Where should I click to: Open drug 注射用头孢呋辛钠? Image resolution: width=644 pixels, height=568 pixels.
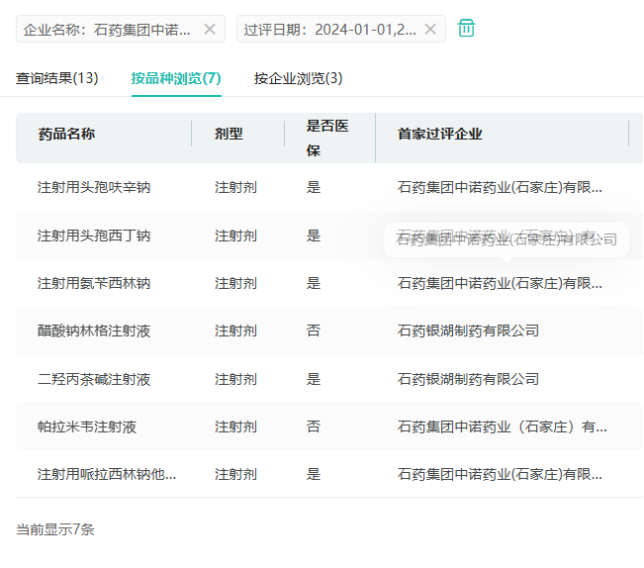[94, 187]
